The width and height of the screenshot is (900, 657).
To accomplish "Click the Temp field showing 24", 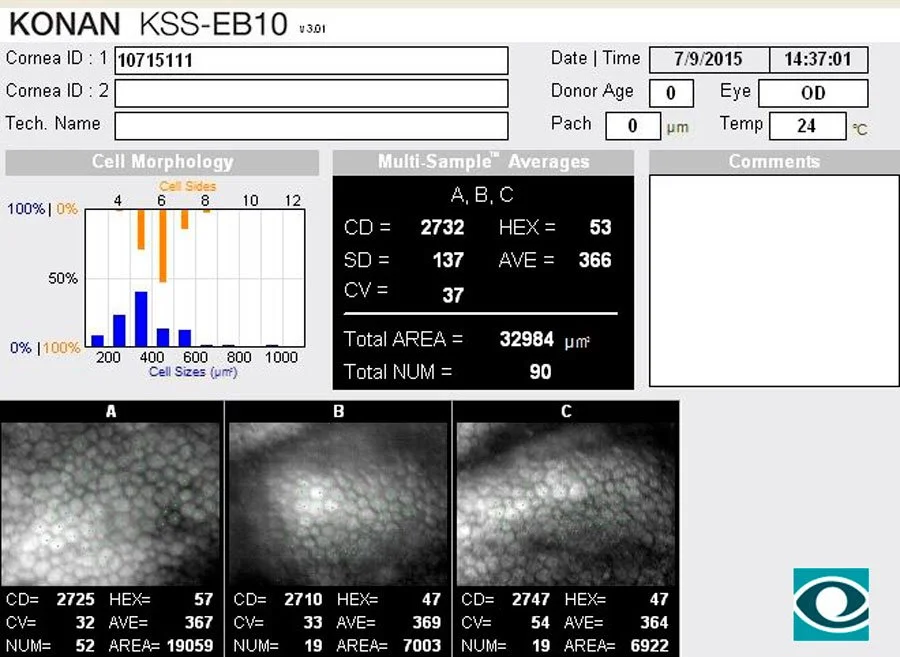I will pyautogui.click(x=807, y=126).
